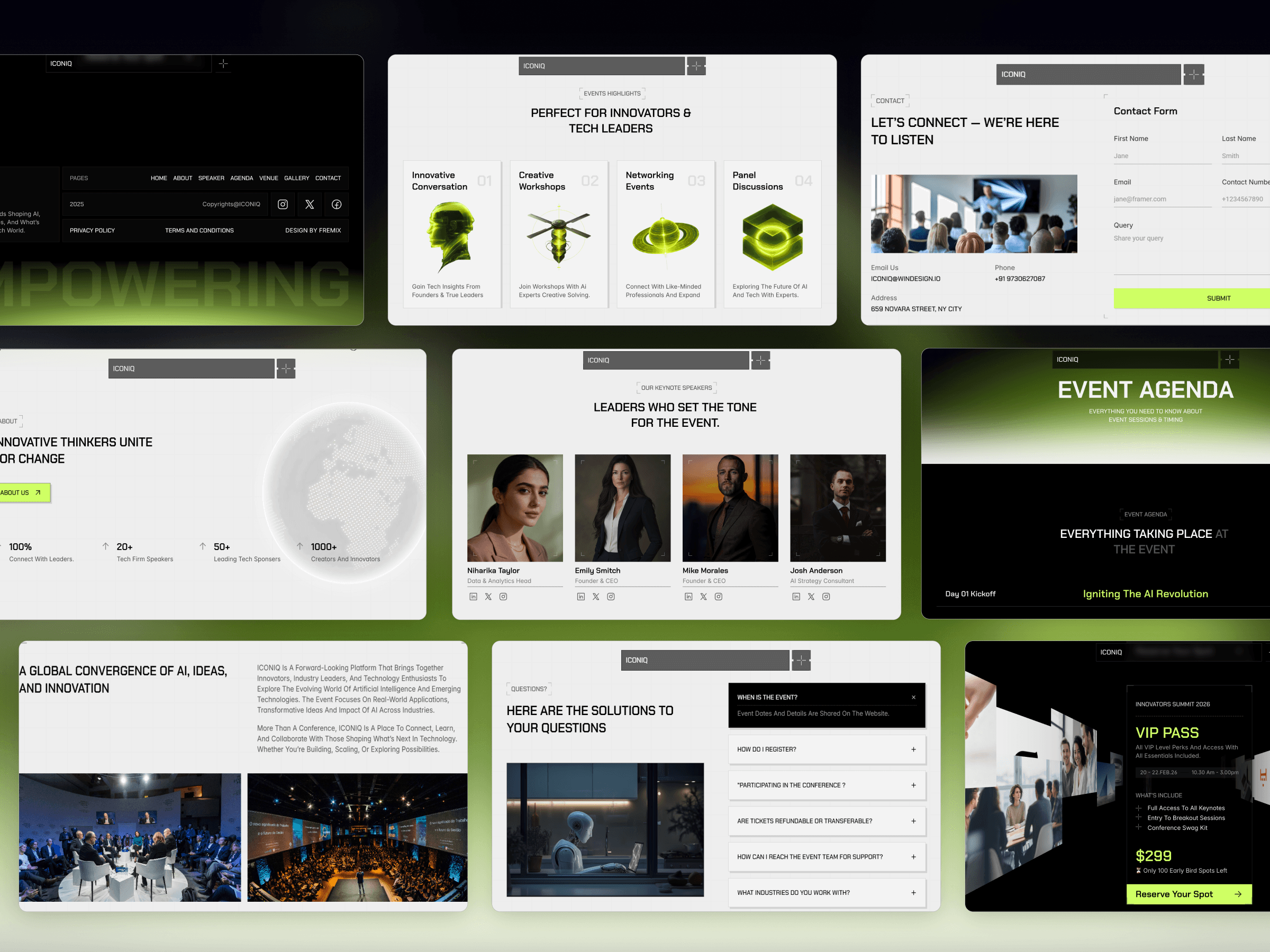Click the First Name input field
Viewport: 1270px width, 952px height.
(1162, 156)
